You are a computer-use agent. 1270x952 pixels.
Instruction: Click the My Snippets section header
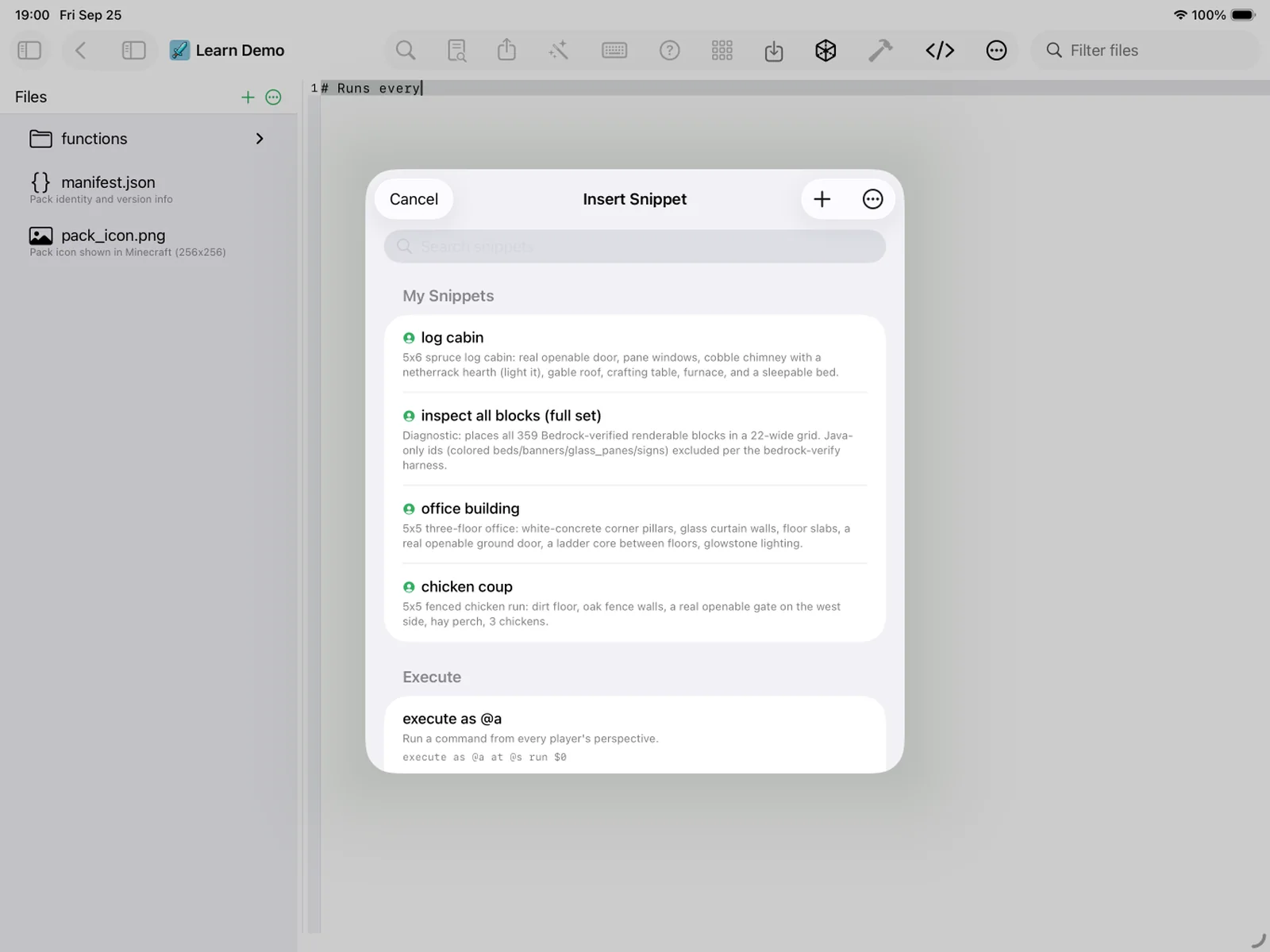[x=448, y=296]
